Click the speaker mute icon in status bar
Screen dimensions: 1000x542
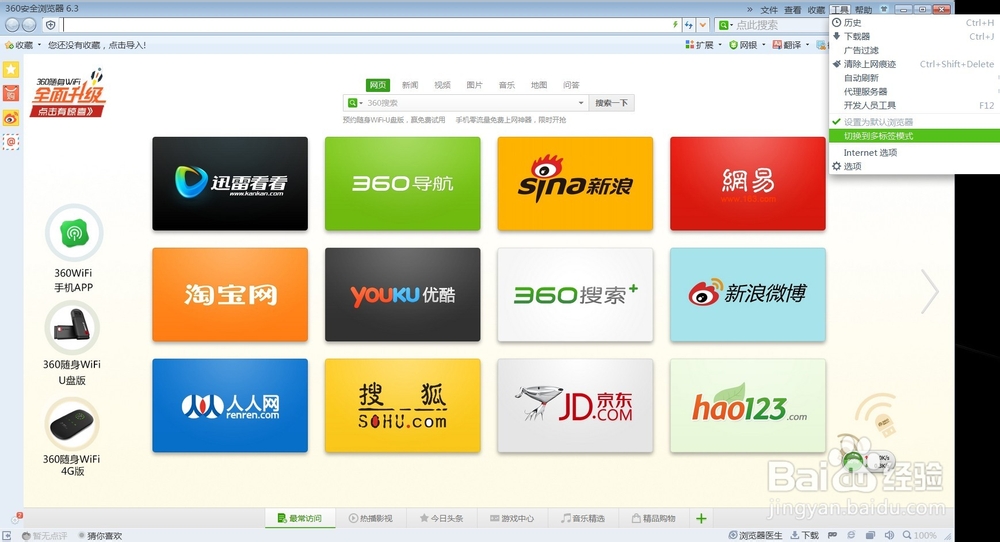click(x=889, y=536)
